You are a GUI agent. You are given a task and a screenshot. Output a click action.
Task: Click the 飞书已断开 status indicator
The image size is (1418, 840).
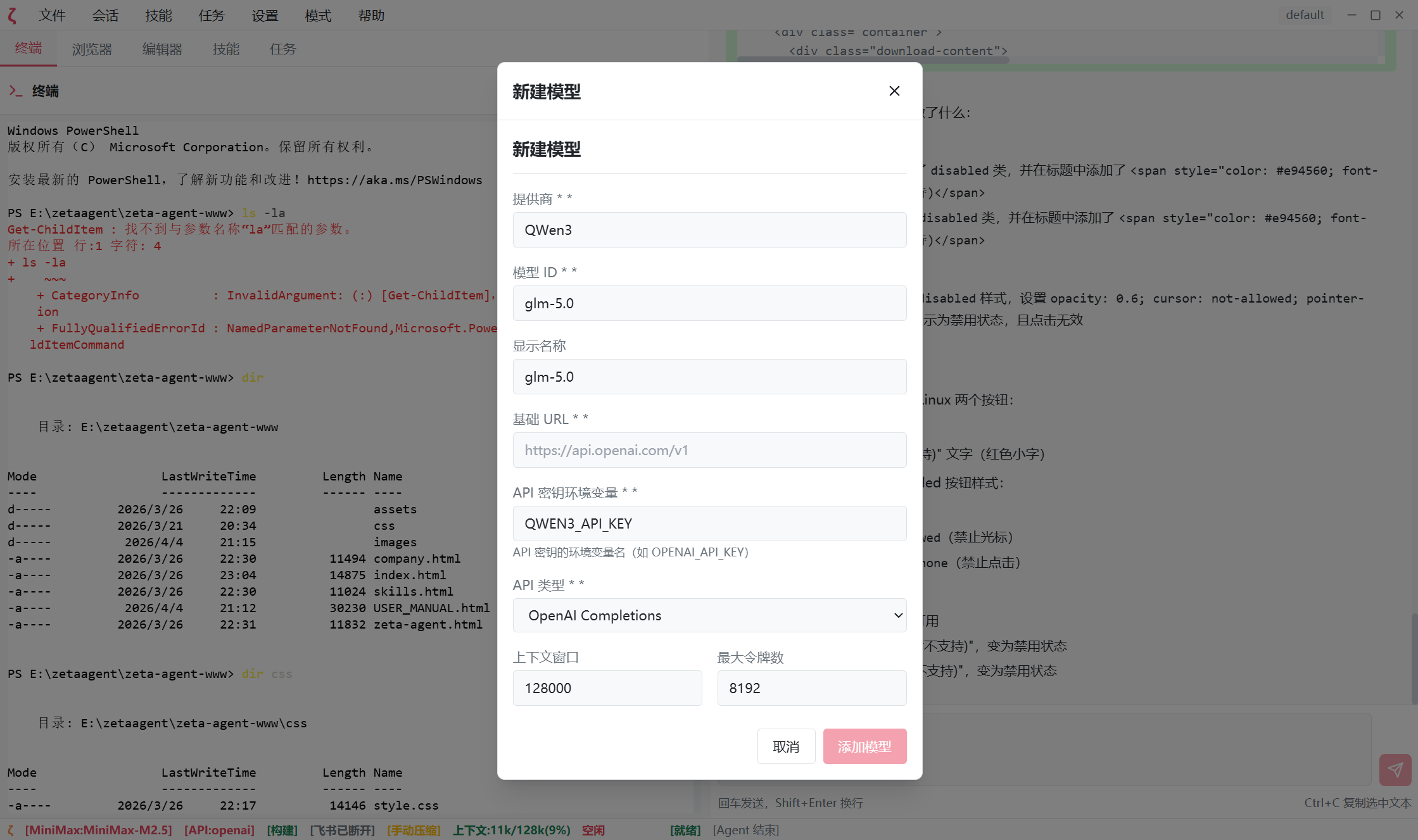342,830
